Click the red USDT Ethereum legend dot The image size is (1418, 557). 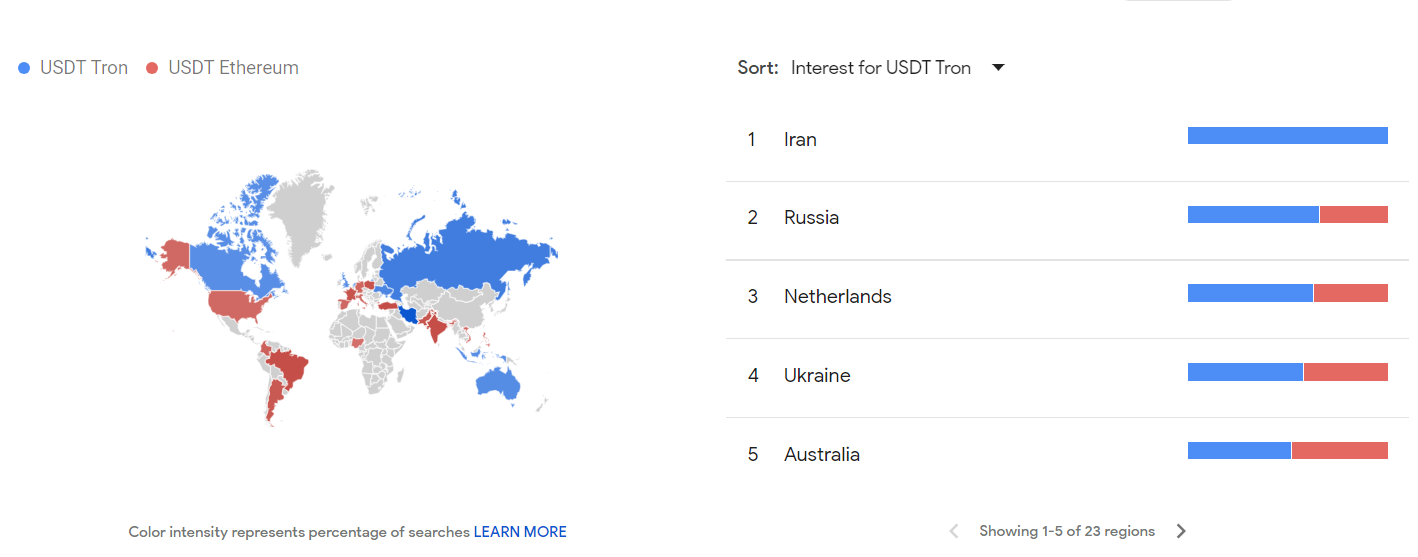coord(152,68)
